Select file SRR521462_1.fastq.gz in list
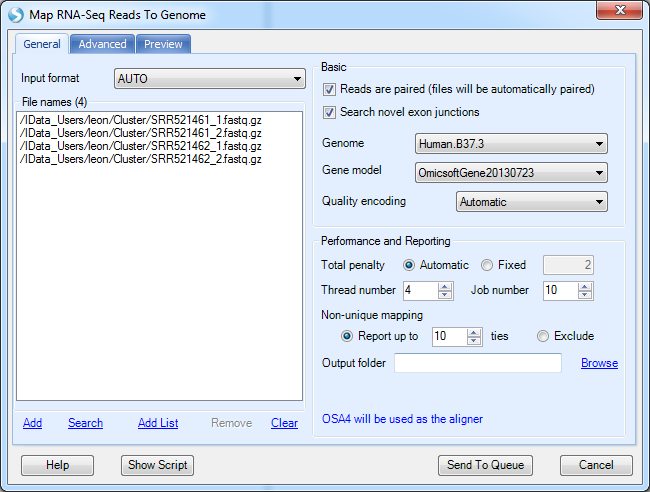The width and height of the screenshot is (650, 492). (x=141, y=146)
